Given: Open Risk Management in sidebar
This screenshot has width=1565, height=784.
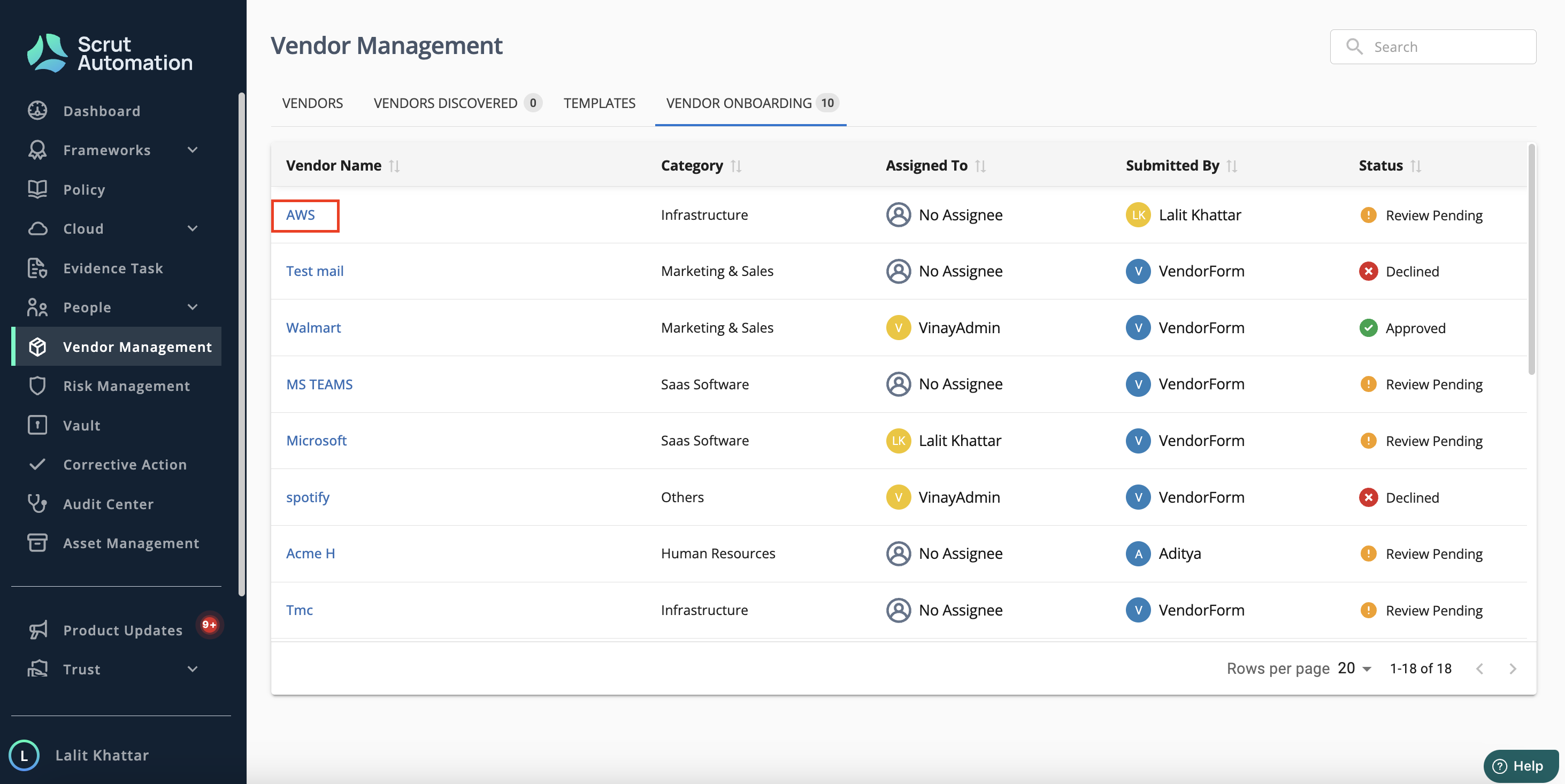Looking at the screenshot, I should (x=126, y=386).
